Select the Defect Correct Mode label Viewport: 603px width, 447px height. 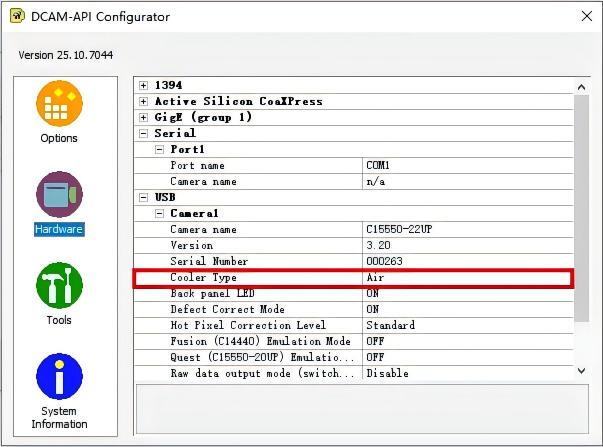pos(228,309)
